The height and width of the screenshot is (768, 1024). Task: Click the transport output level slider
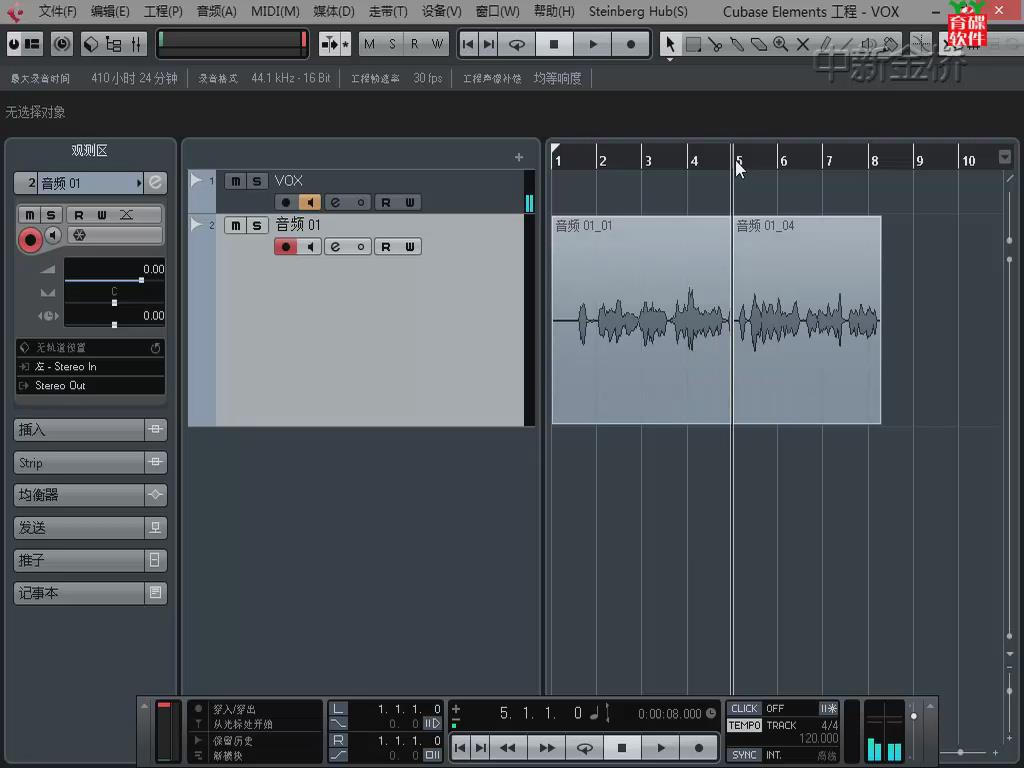point(914,716)
